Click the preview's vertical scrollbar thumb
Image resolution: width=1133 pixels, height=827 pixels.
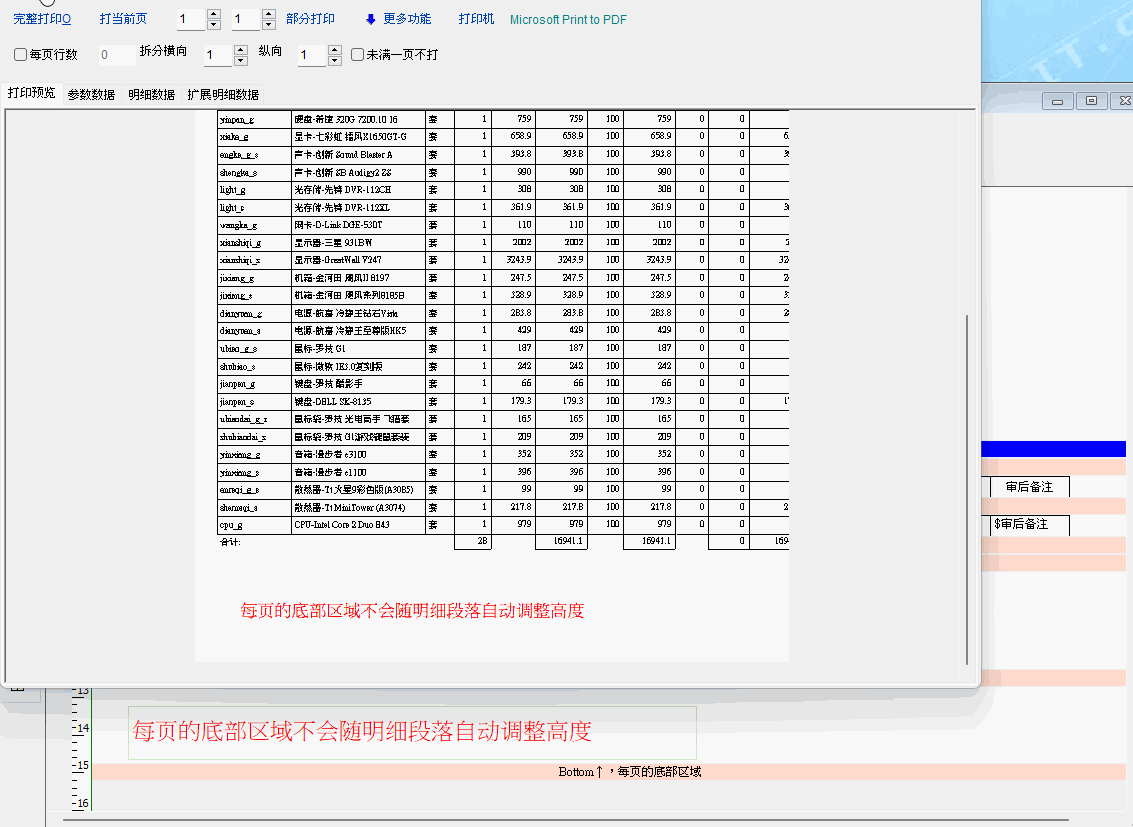[966, 490]
